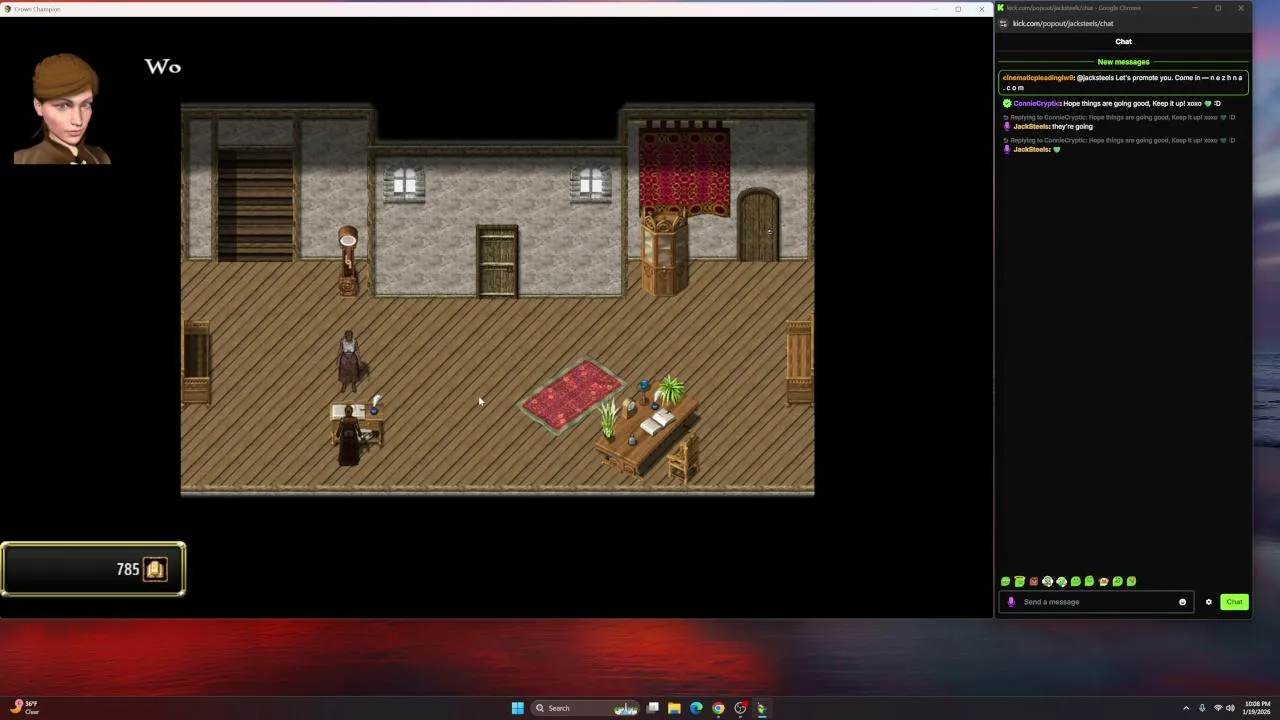Click the ConnieCryptic username in chat

[1037, 103]
